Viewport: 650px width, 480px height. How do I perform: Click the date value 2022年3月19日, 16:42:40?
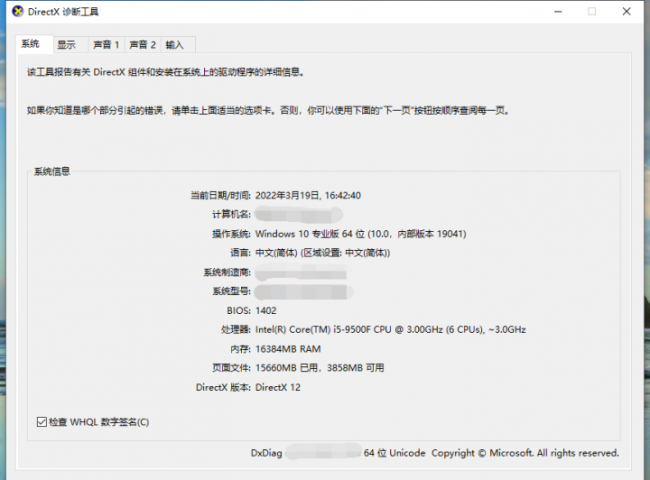coord(308,195)
